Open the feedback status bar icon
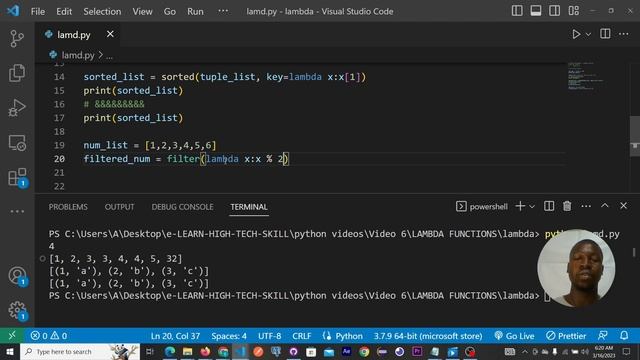The image size is (640, 360). click(x=602, y=336)
